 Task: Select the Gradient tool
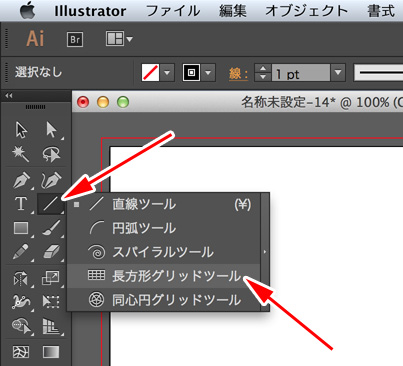pos(51,352)
